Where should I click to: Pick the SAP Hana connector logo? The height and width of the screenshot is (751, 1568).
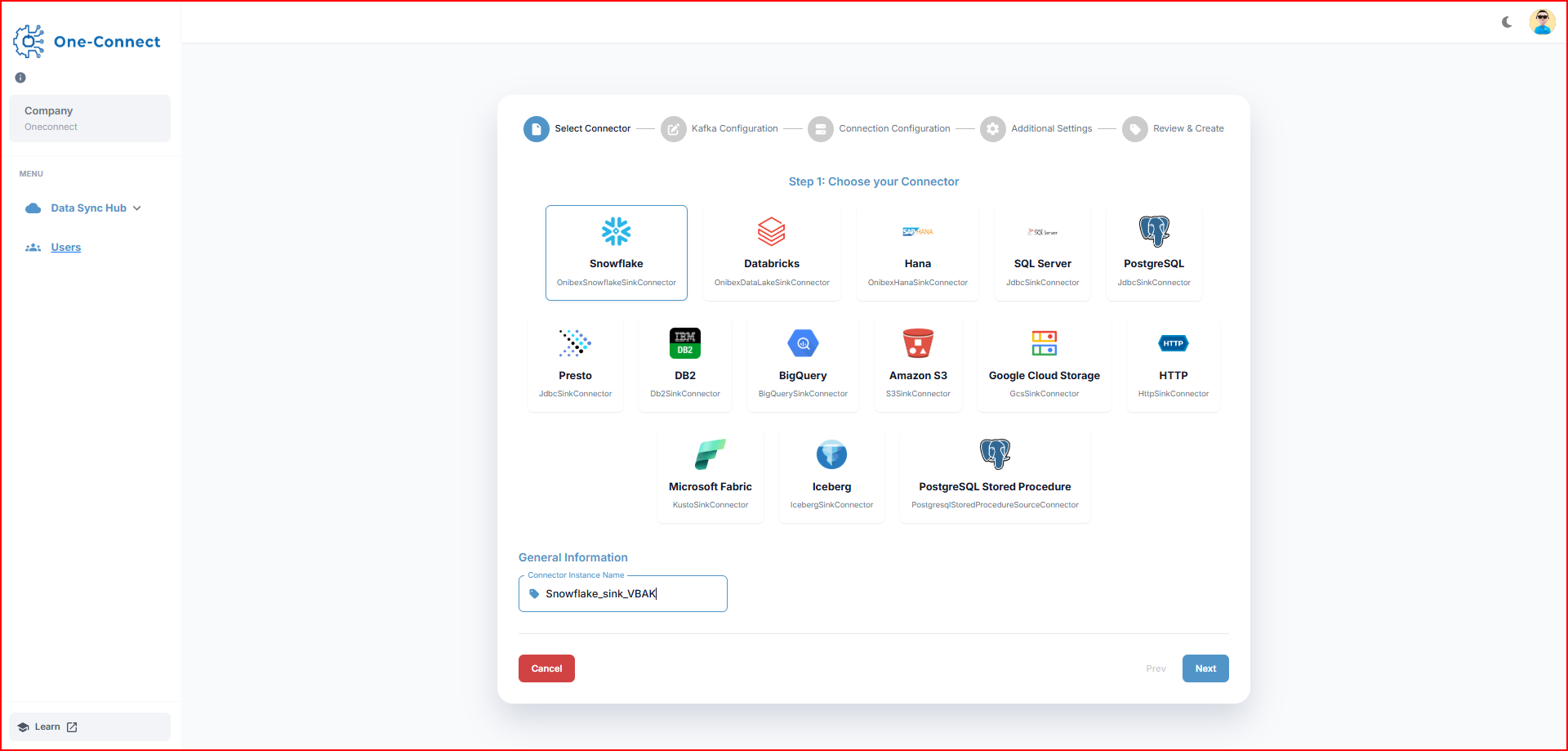pyautogui.click(x=918, y=231)
